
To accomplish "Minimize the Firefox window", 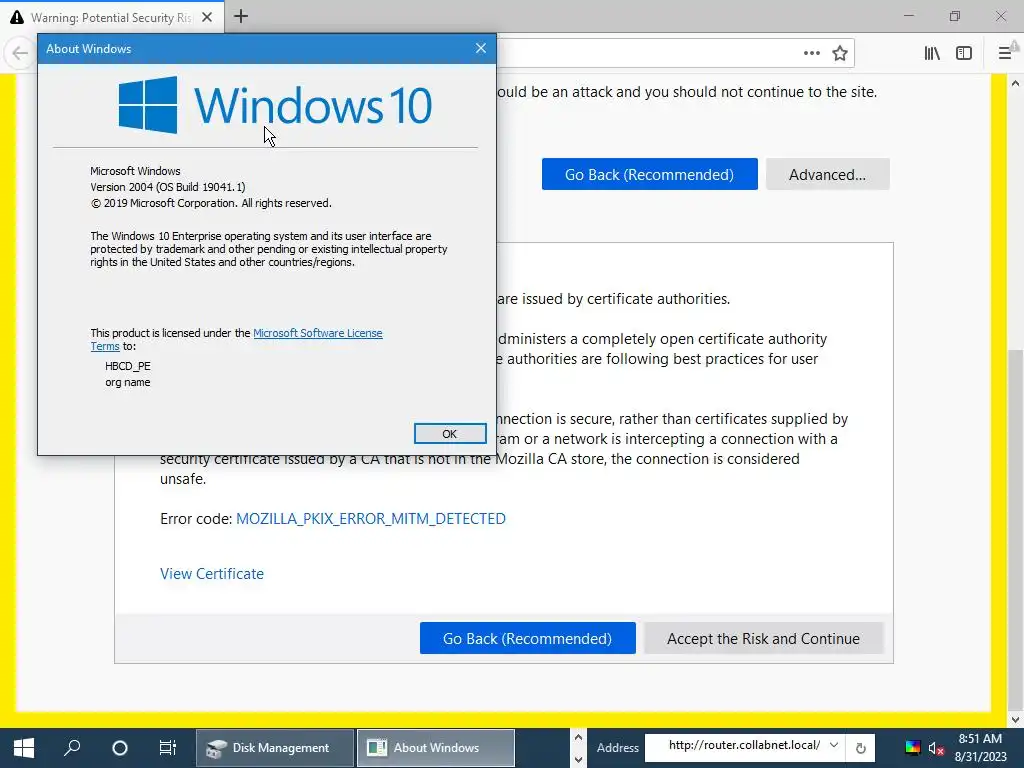I will coord(908,16).
